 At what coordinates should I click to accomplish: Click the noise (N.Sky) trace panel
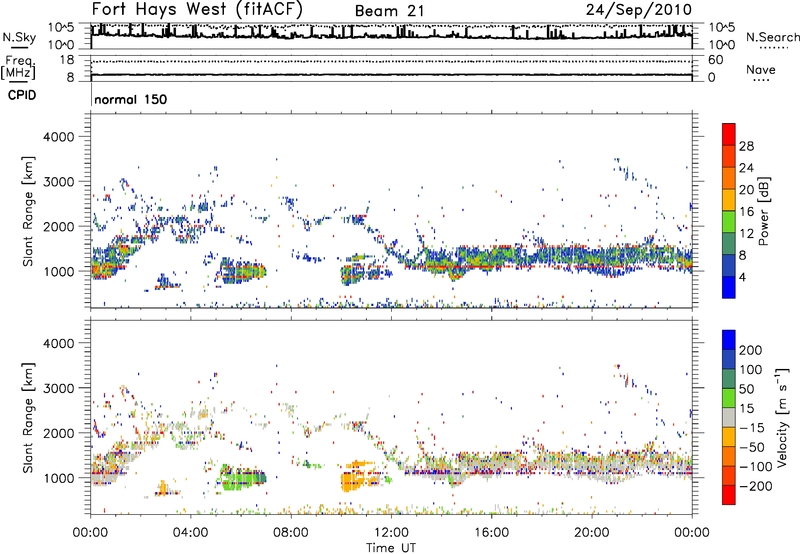[x=391, y=36]
